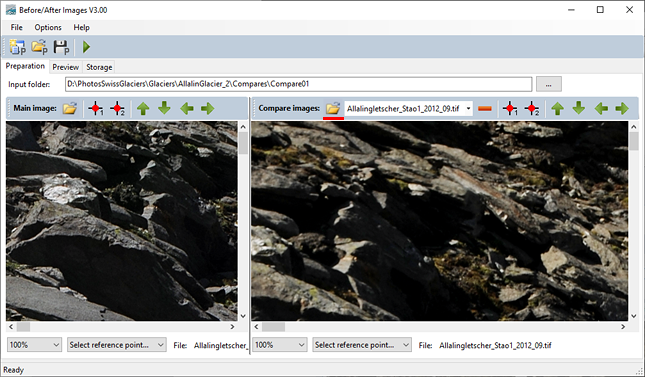Set reference point 1 for main image
645x377 pixels.
point(96,109)
